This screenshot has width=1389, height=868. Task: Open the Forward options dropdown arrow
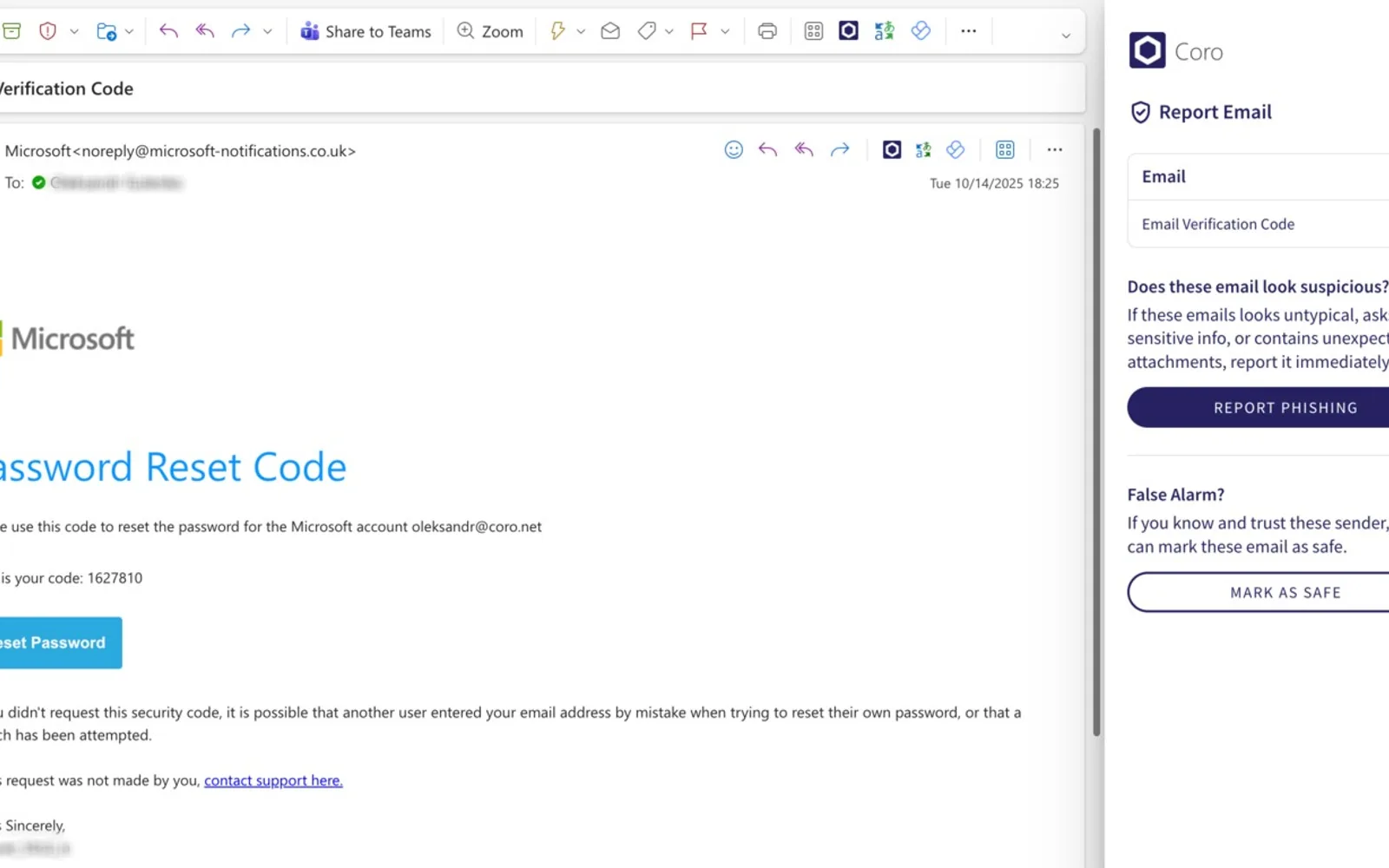point(267,32)
